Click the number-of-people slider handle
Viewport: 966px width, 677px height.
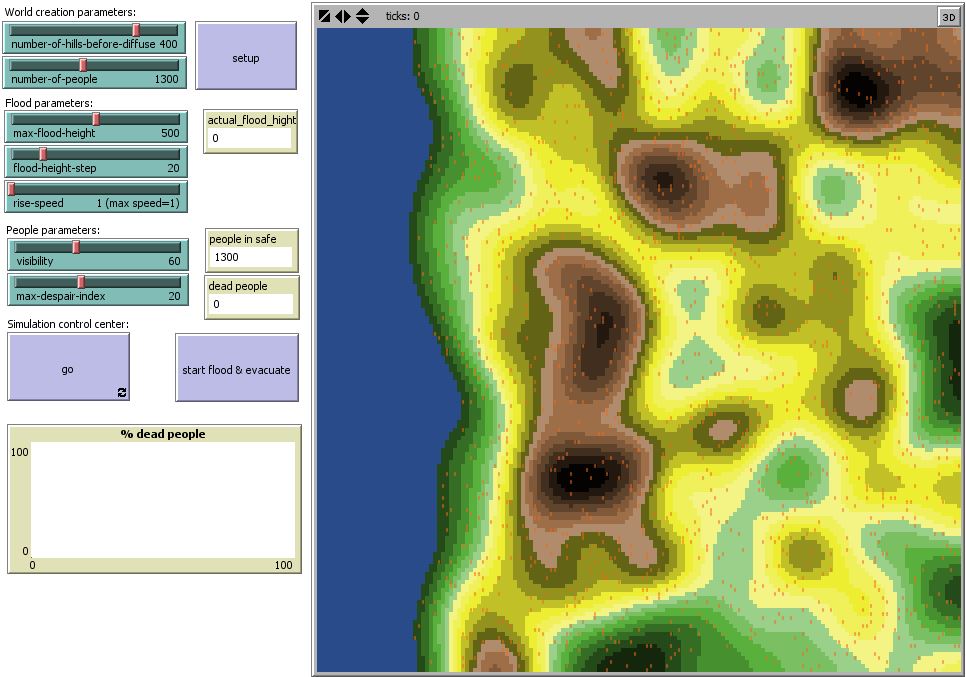[83, 65]
